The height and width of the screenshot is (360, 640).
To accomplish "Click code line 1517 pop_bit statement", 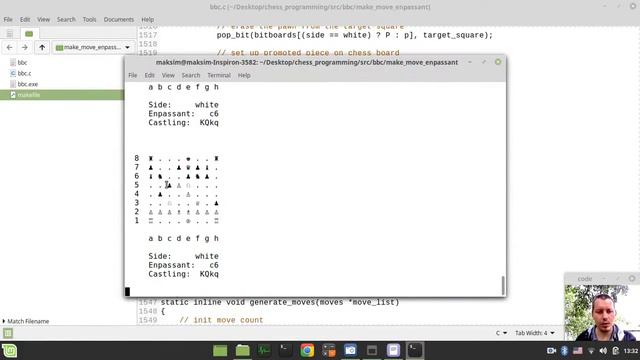I will pos(354,35).
